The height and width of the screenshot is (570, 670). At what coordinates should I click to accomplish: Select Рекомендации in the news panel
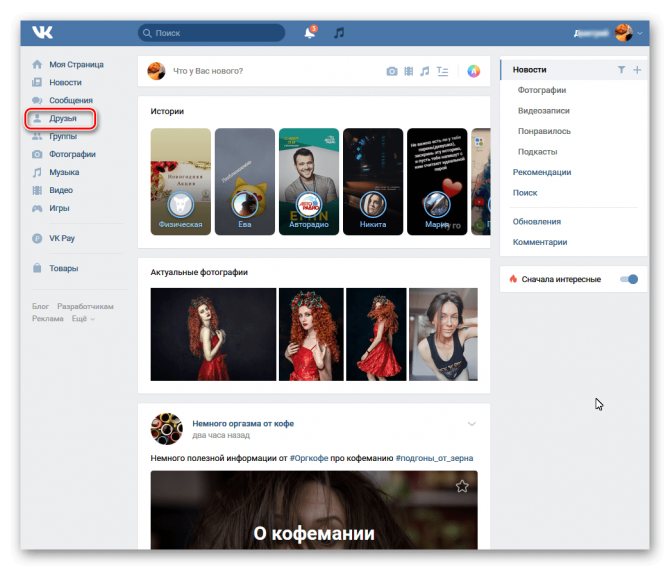(x=542, y=172)
